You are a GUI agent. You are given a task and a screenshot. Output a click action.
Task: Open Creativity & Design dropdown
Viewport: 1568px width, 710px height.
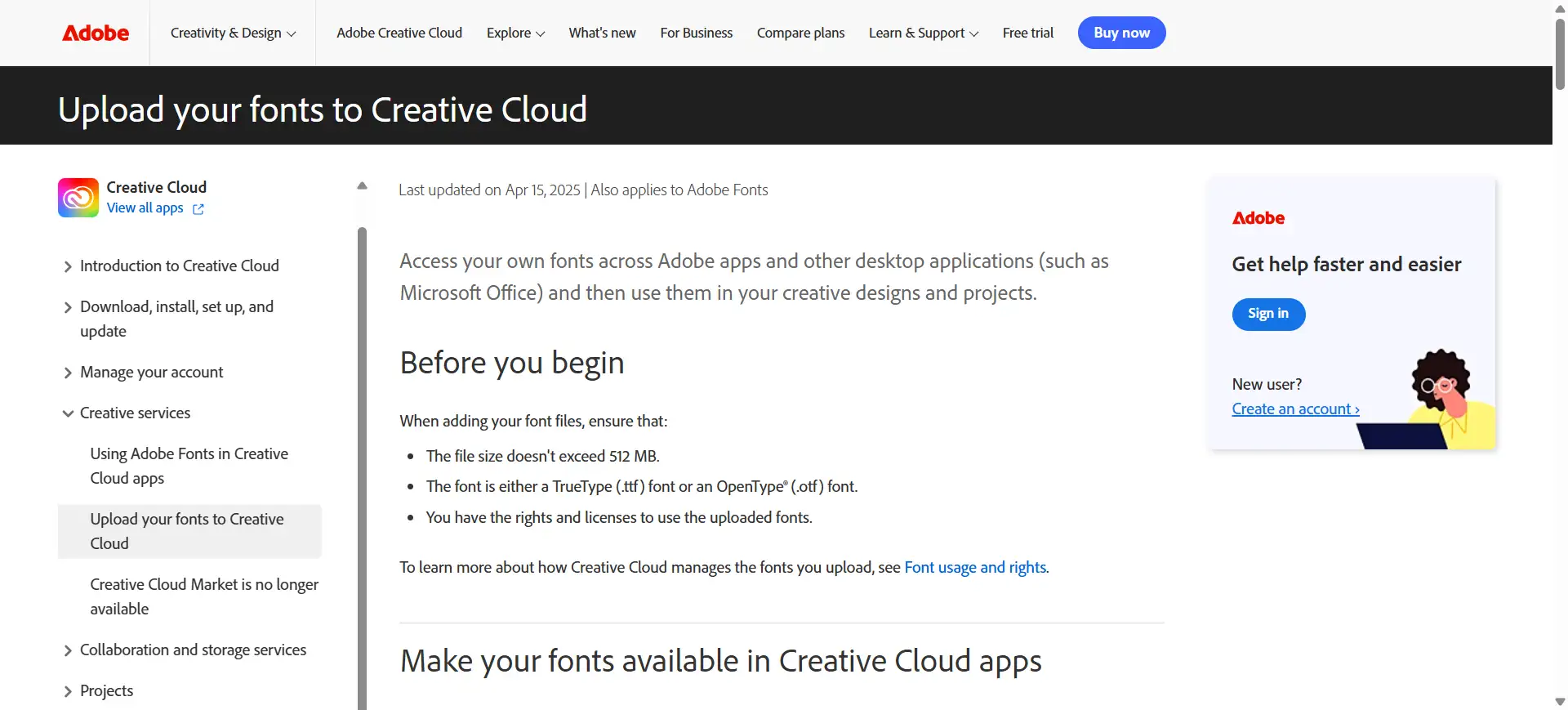tap(233, 33)
